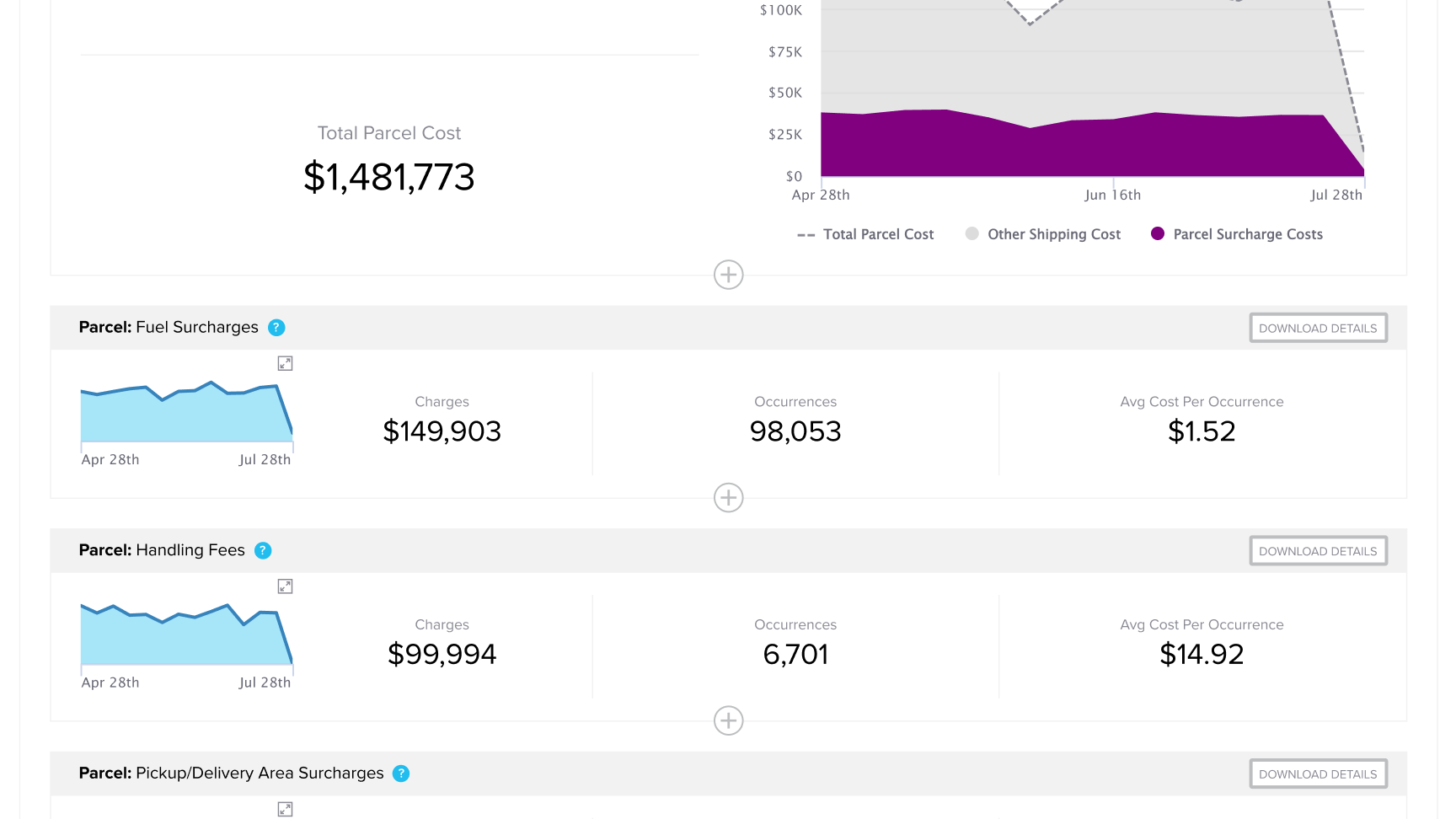Open help tooltip for Handling Fees
1456x819 pixels.
[x=263, y=551]
